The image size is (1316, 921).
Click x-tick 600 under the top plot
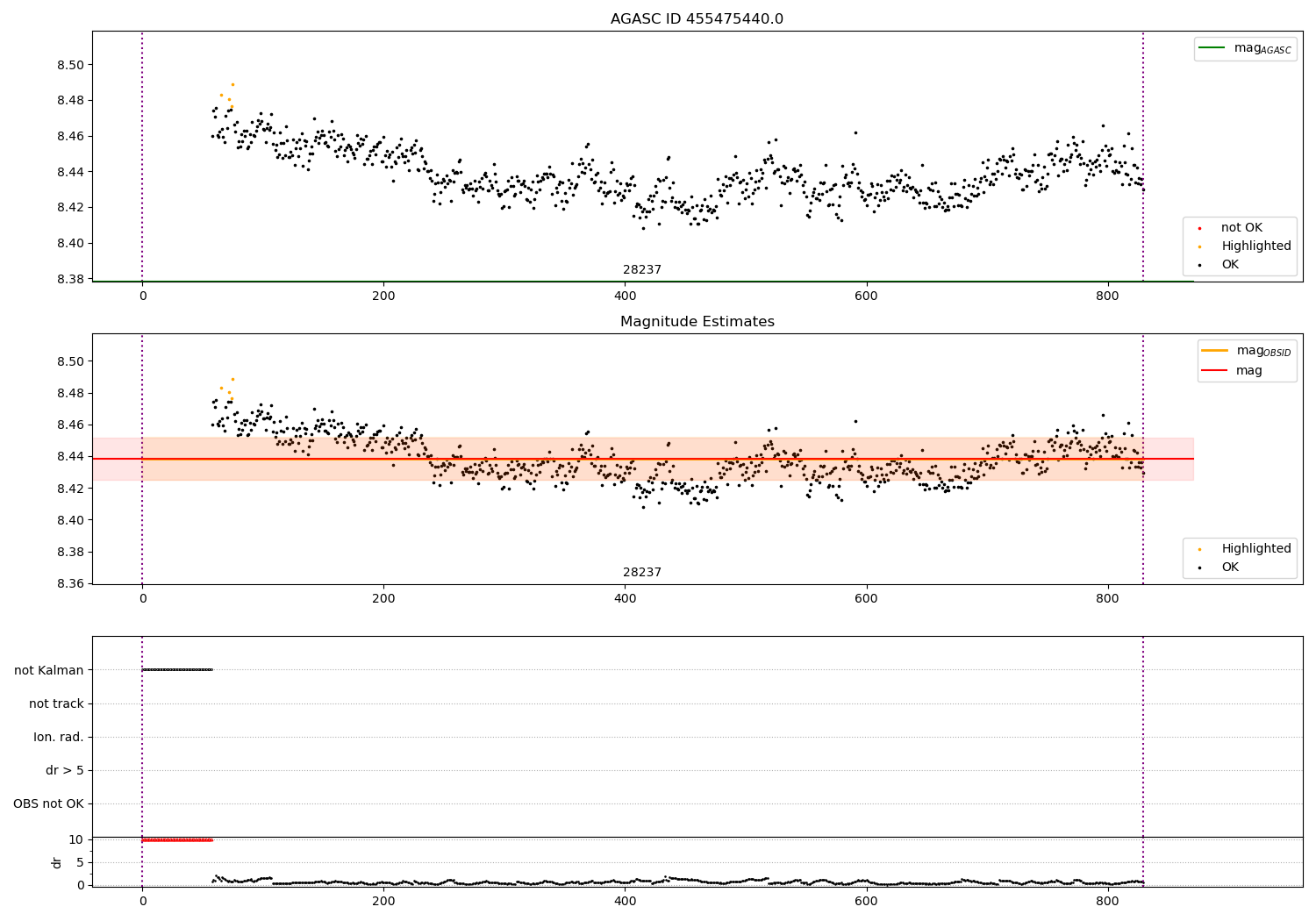click(x=866, y=296)
